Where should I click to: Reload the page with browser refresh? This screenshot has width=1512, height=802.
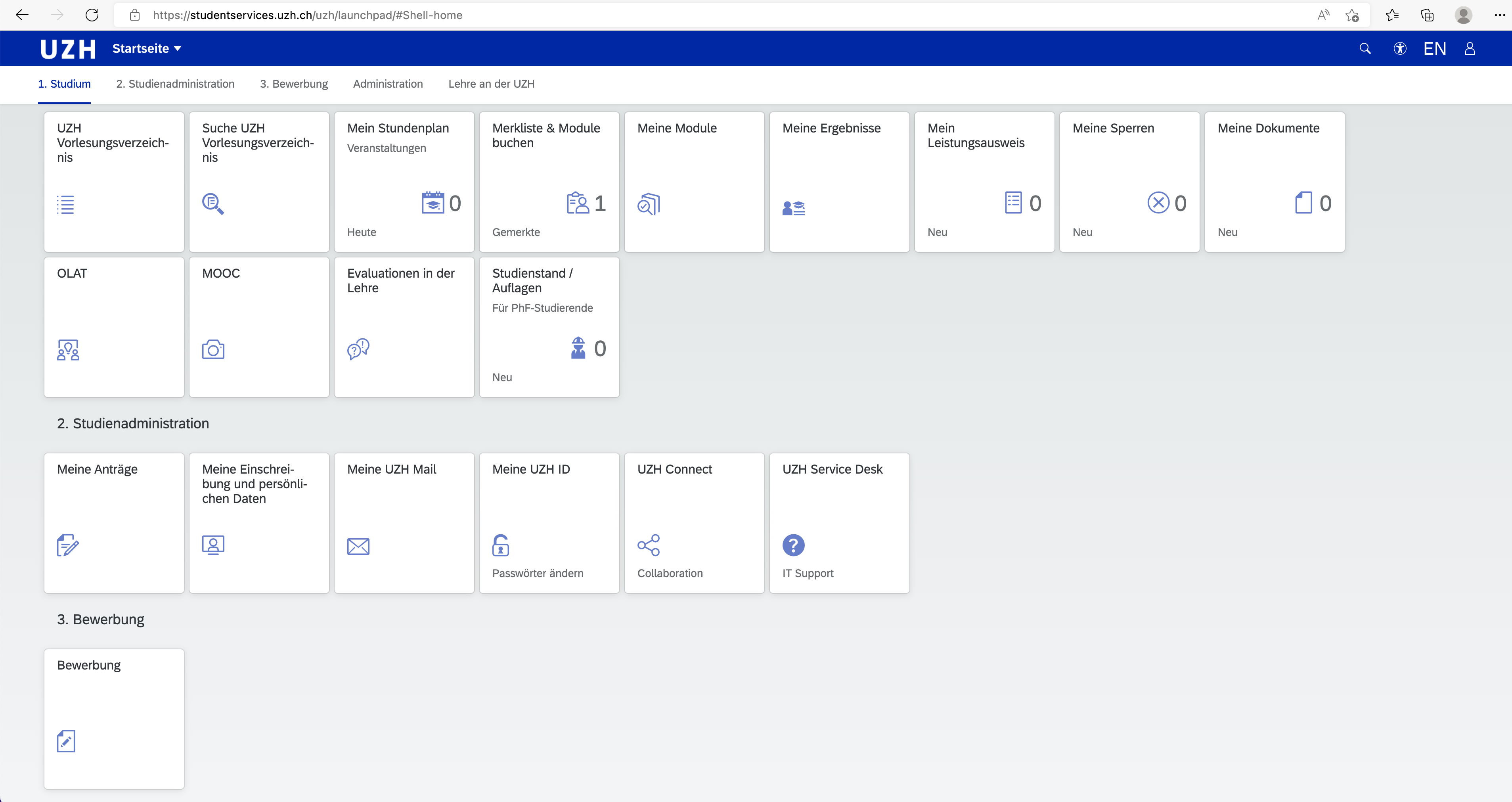pyautogui.click(x=92, y=15)
